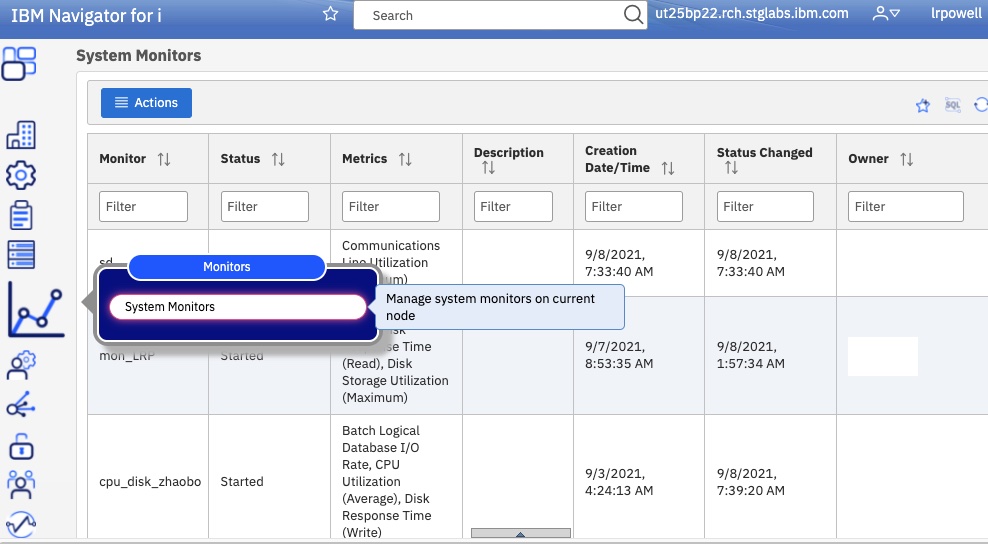Select System Monitors in Monitors flyout

pyautogui.click(x=238, y=307)
